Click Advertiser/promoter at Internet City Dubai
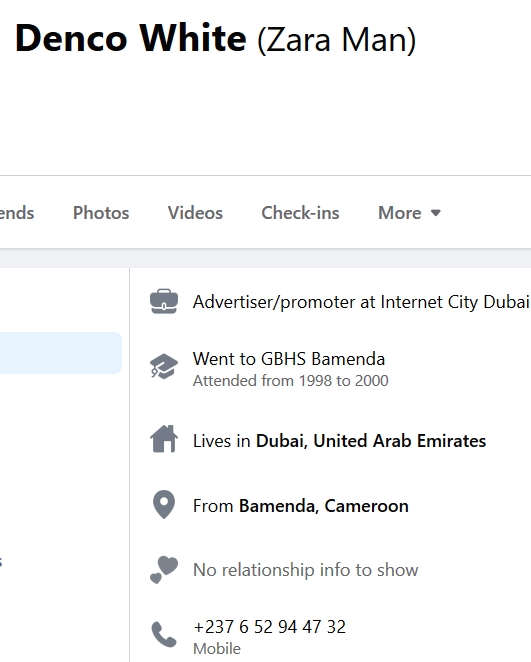531x662 pixels. point(361,302)
